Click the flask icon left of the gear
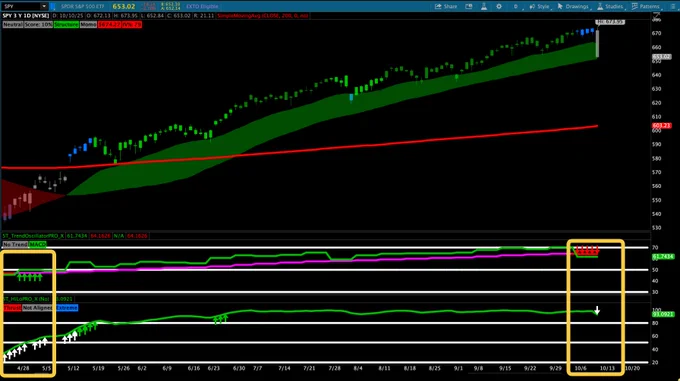 click(x=484, y=7)
